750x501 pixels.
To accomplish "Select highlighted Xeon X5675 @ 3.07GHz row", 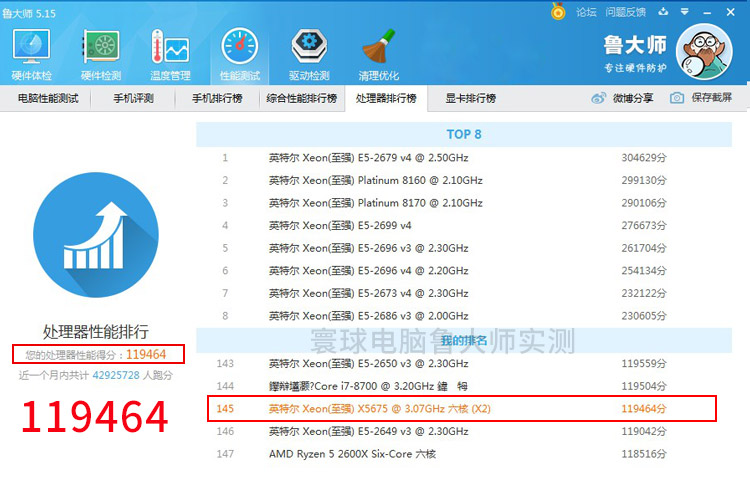I will tap(462, 409).
